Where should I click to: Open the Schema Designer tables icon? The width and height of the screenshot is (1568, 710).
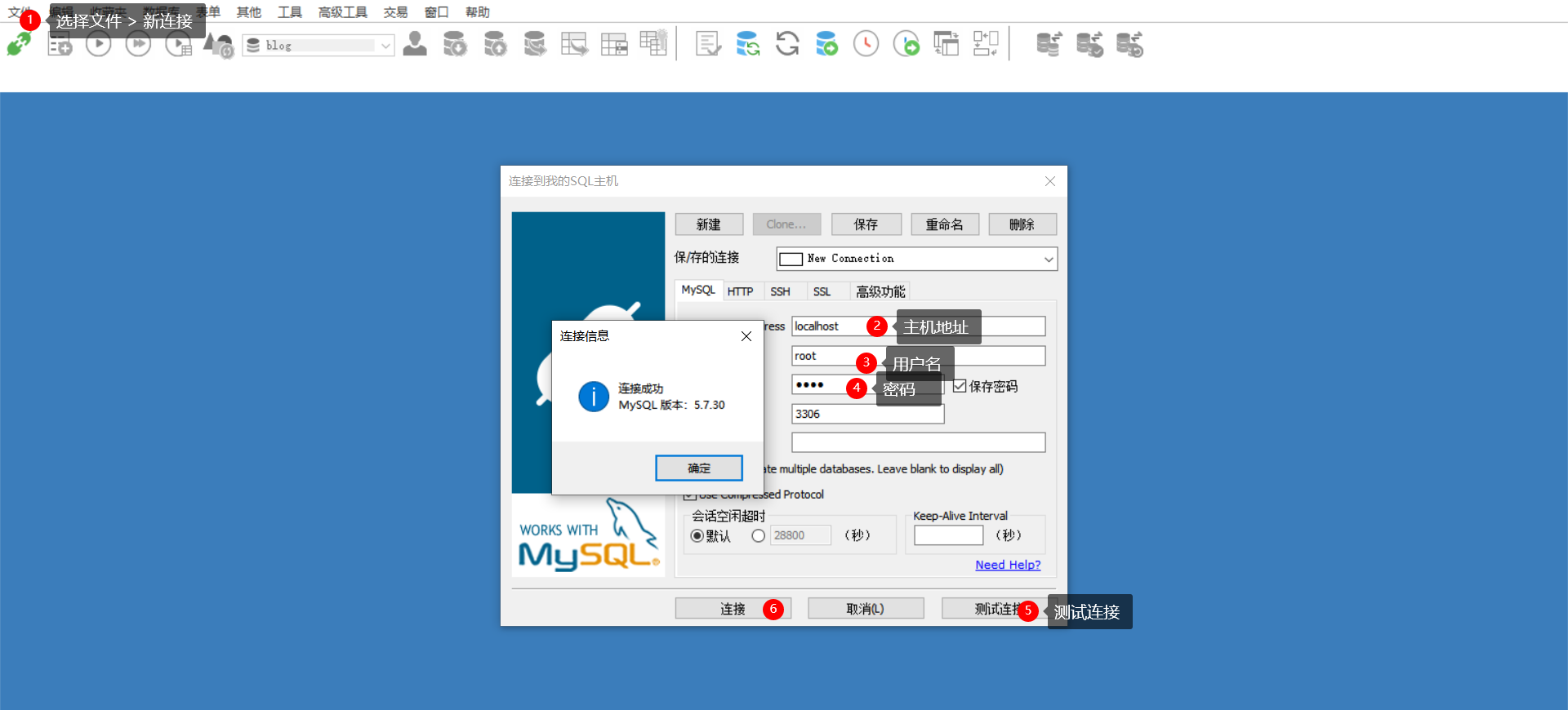coord(946,43)
